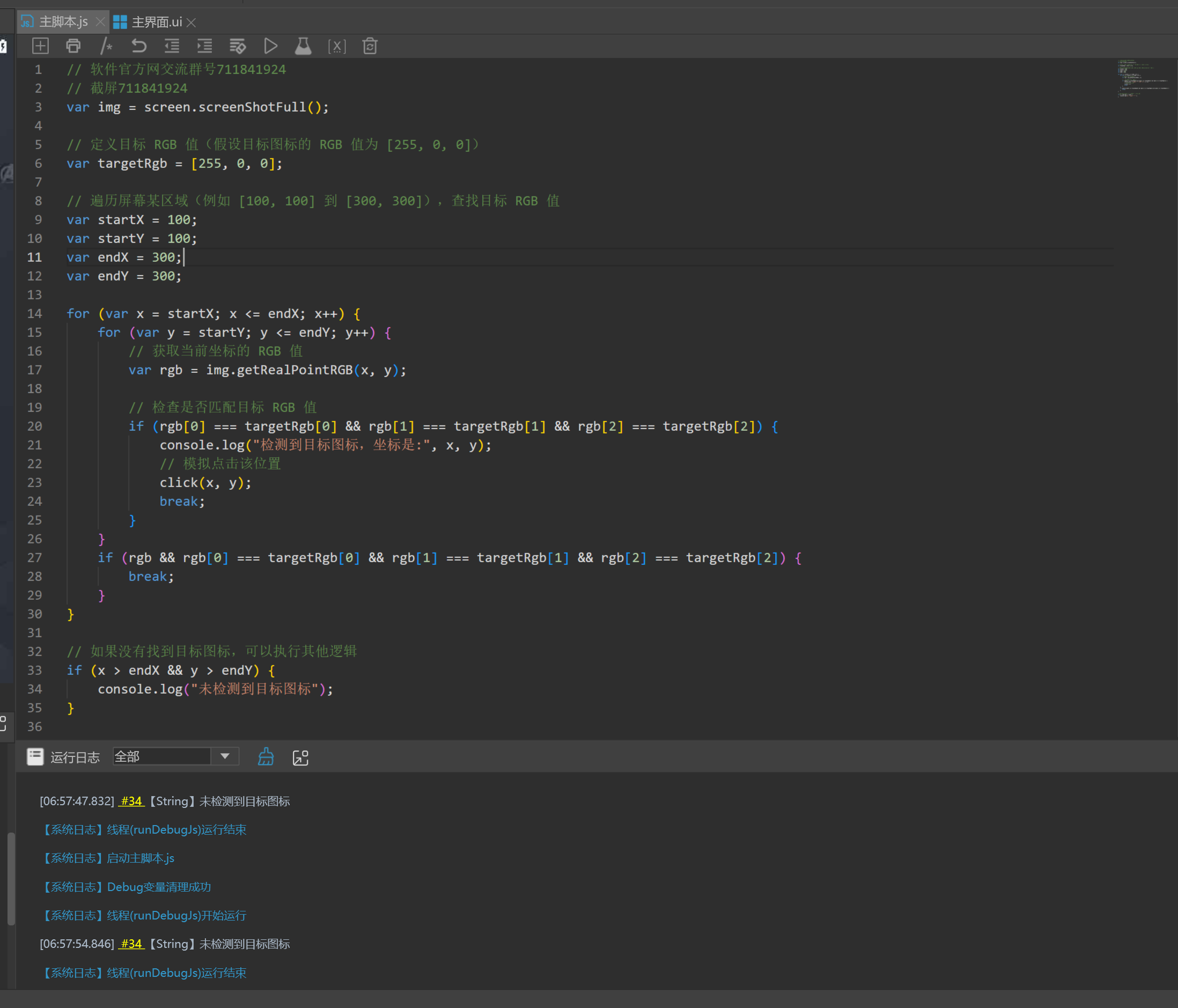Image resolution: width=1178 pixels, height=1008 pixels.
Task: Switch to the 主脚本.js tab
Action: coord(63,22)
